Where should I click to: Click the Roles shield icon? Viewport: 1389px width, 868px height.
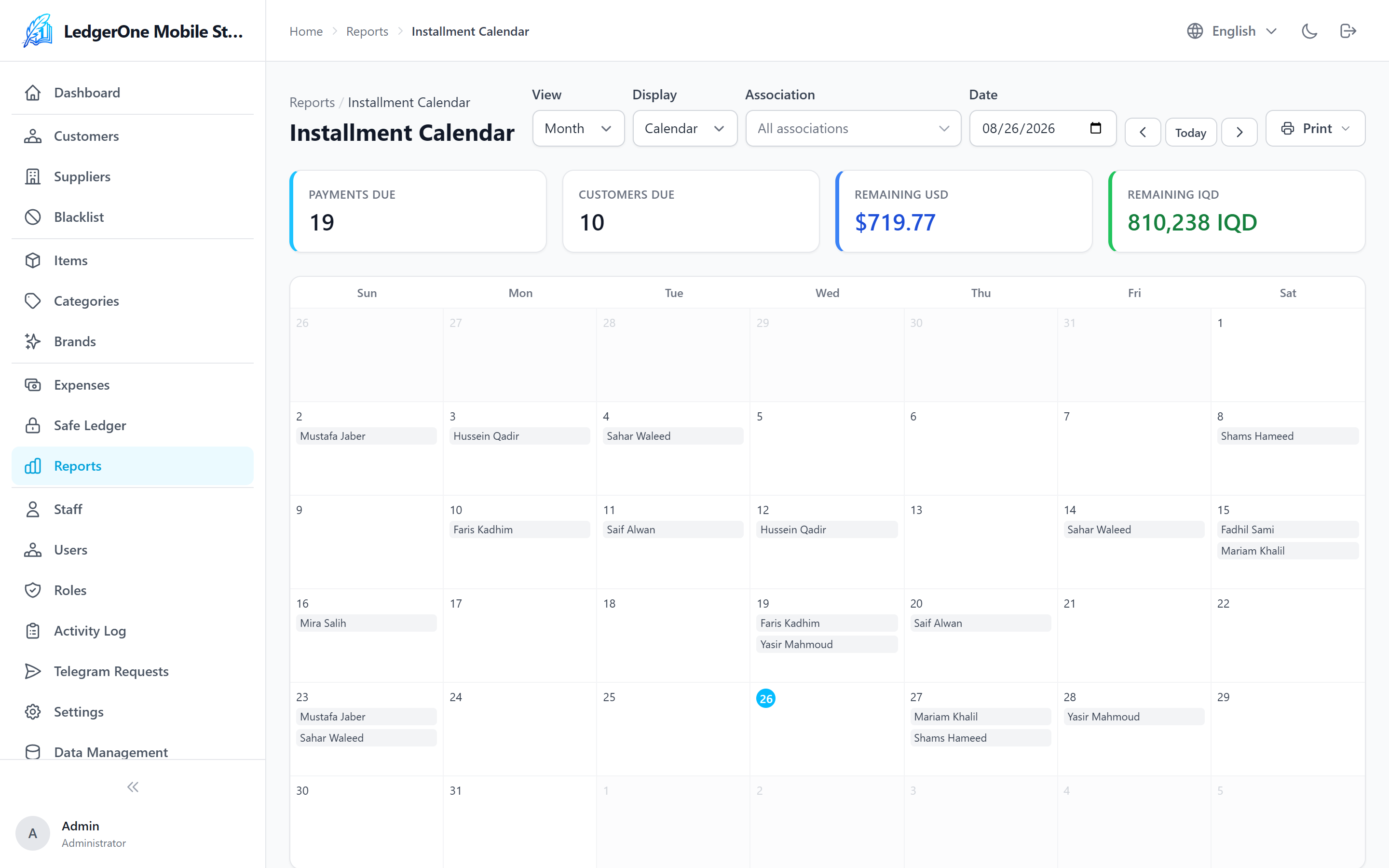coord(33,590)
